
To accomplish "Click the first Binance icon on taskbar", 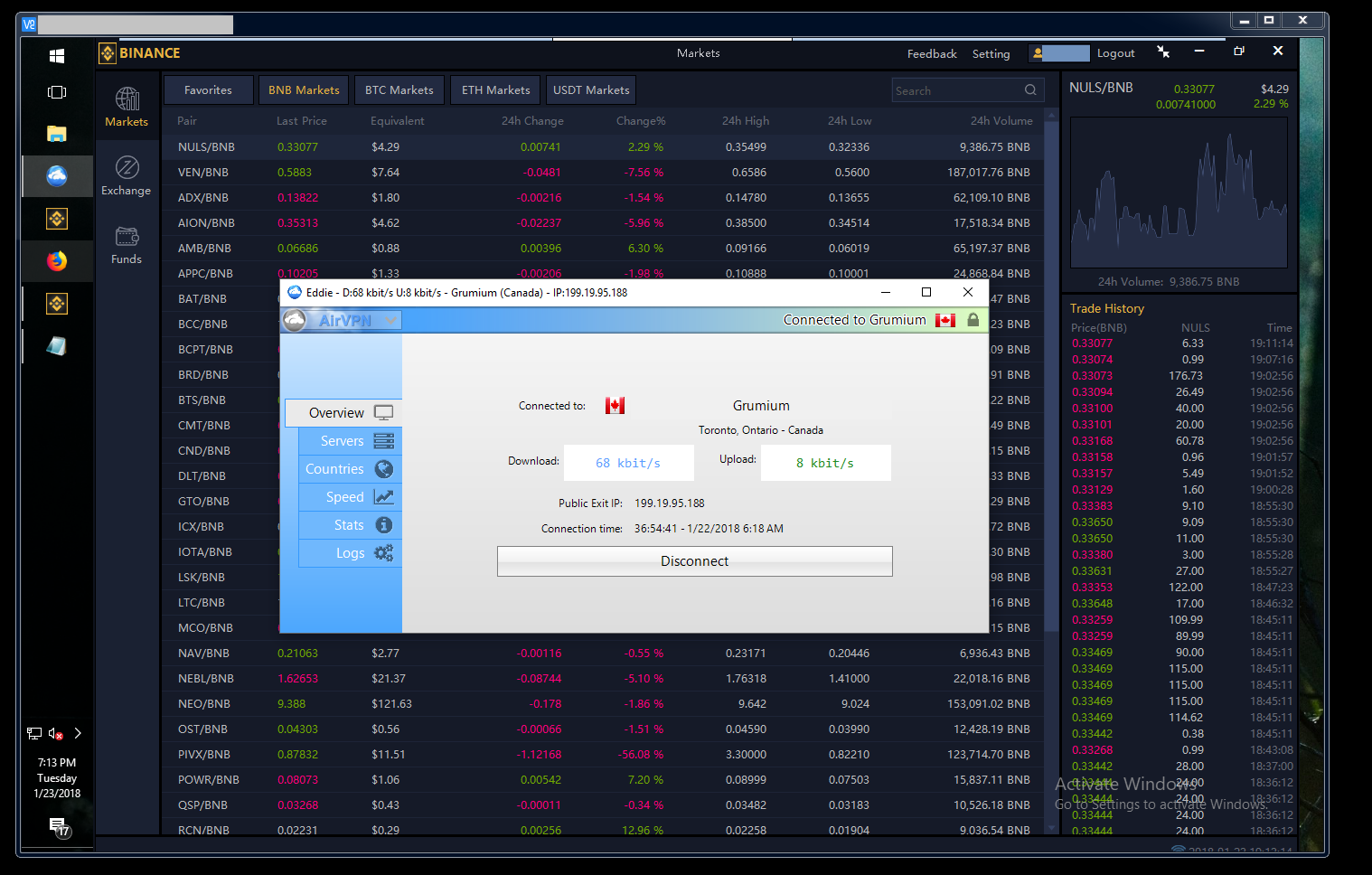I will (57, 219).
